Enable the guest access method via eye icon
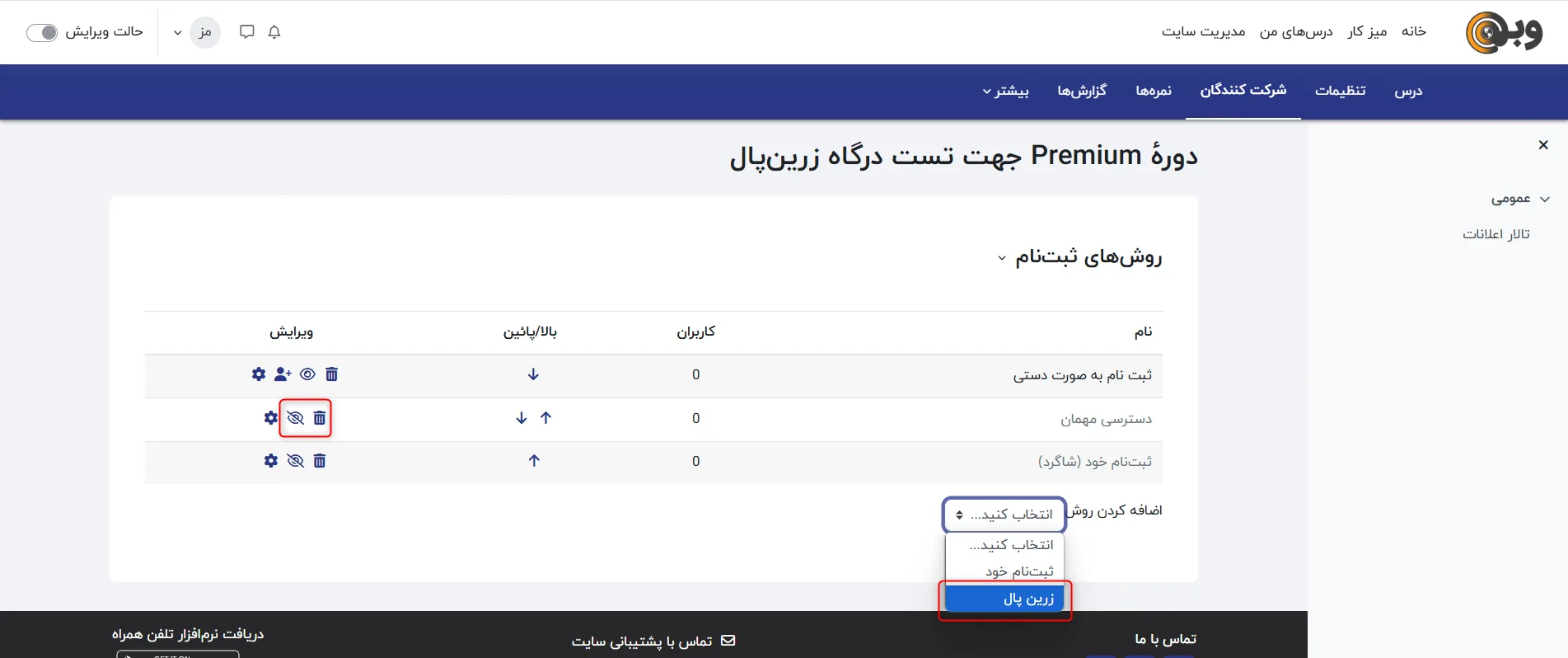This screenshot has width=1568, height=658. [x=295, y=418]
